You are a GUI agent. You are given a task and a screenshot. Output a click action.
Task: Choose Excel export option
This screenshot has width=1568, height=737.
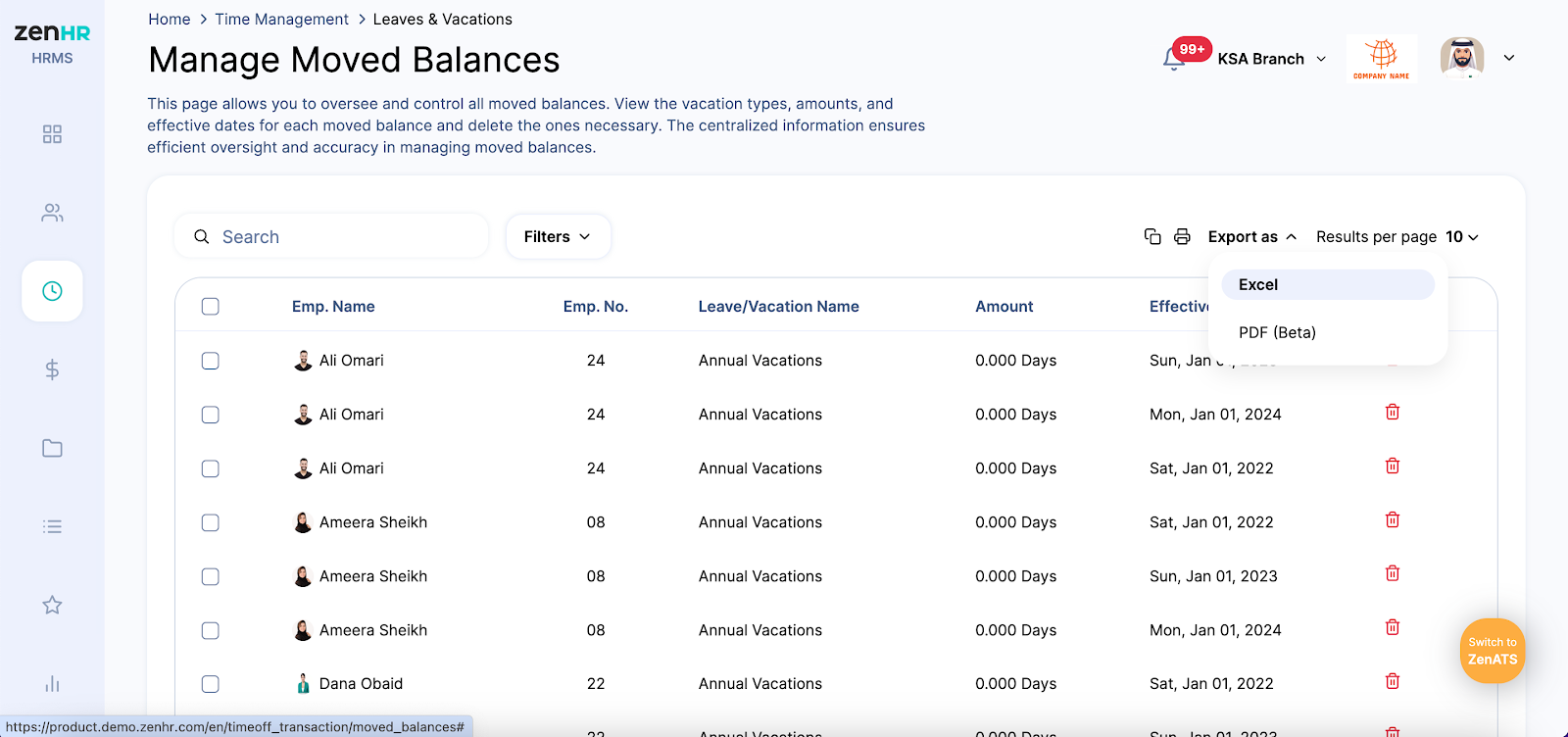click(x=1328, y=284)
